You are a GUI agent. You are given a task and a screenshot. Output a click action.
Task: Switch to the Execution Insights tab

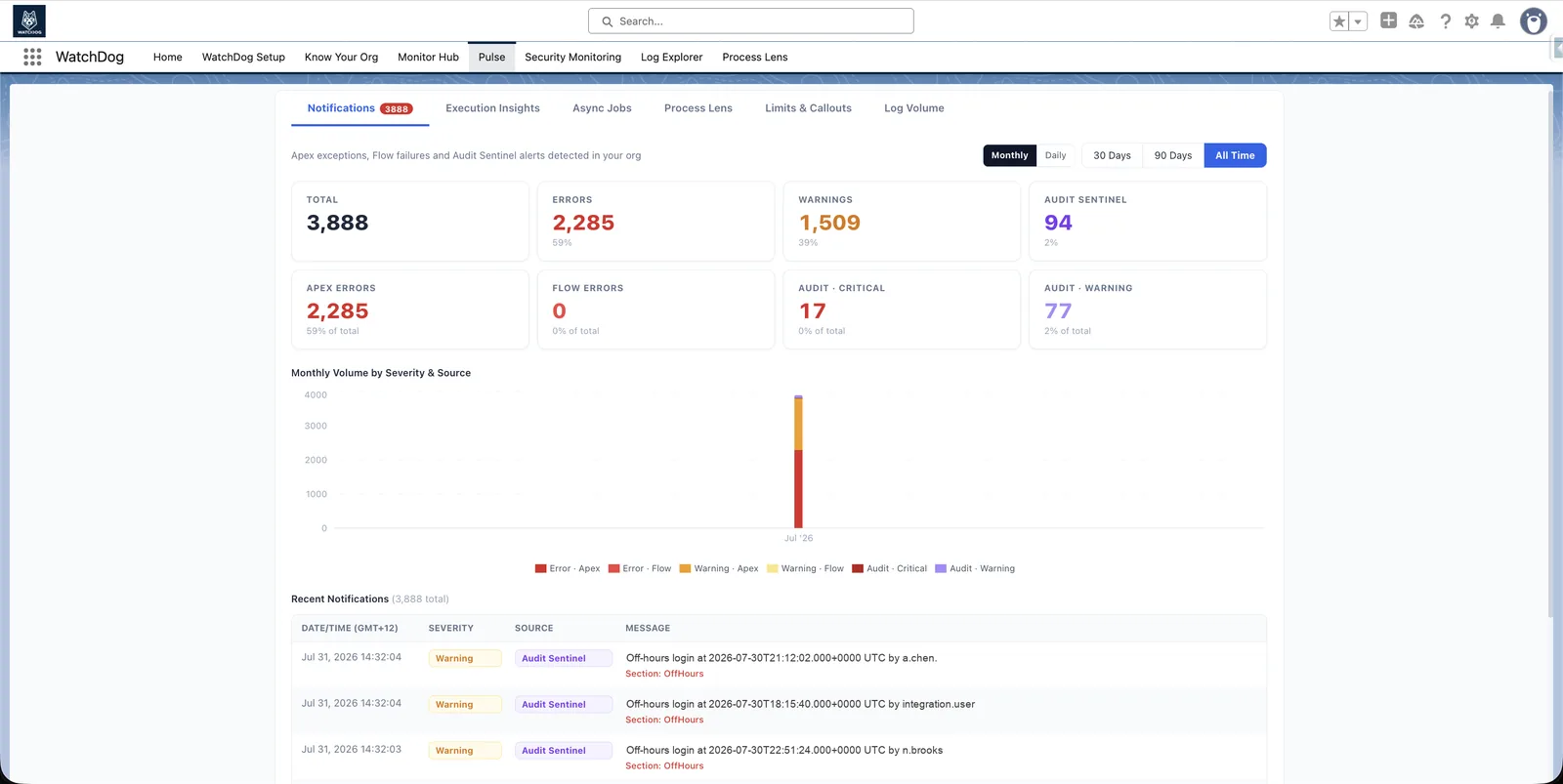coord(492,108)
